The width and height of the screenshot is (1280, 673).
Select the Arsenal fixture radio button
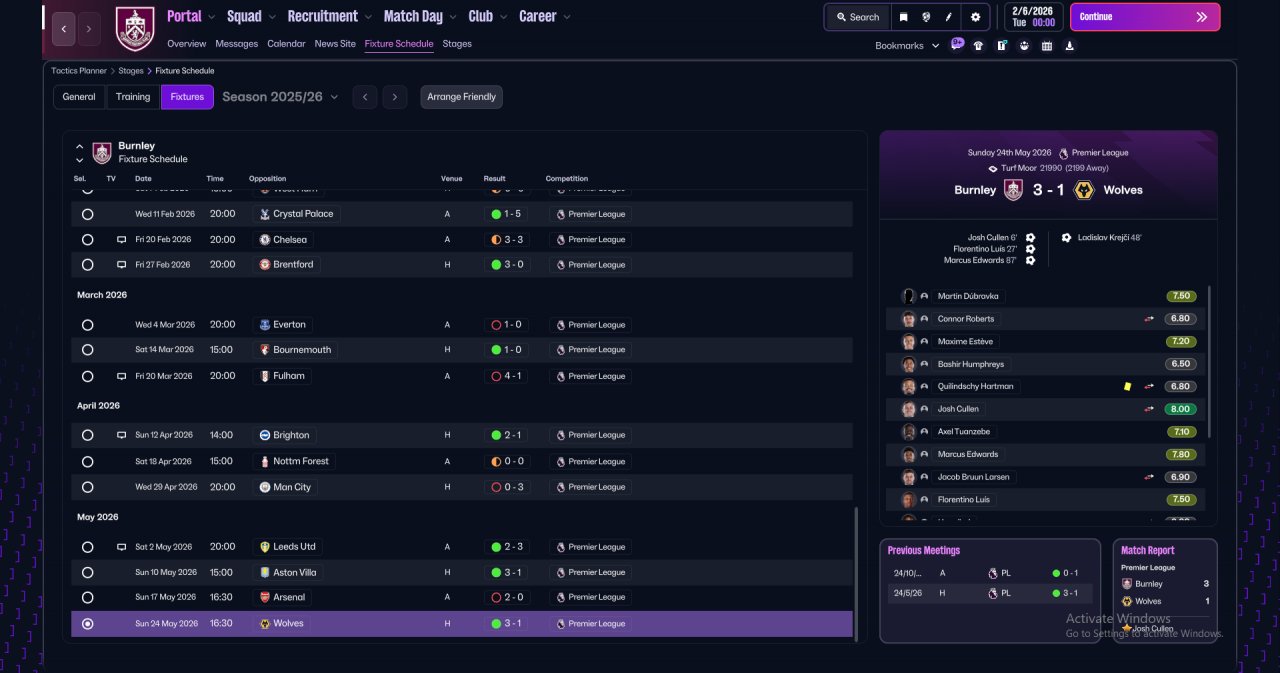click(x=87, y=597)
